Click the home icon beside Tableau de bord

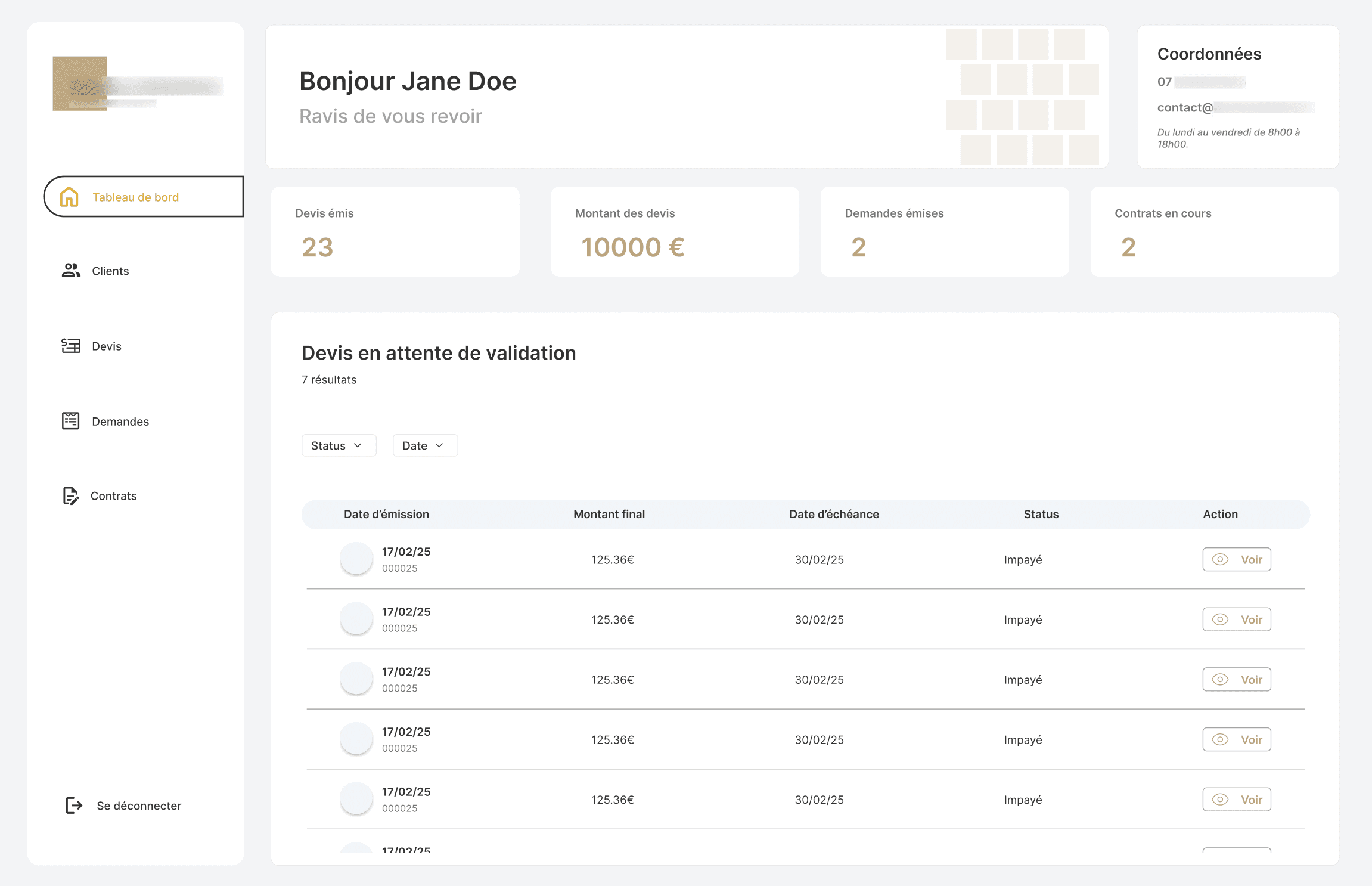click(x=69, y=197)
